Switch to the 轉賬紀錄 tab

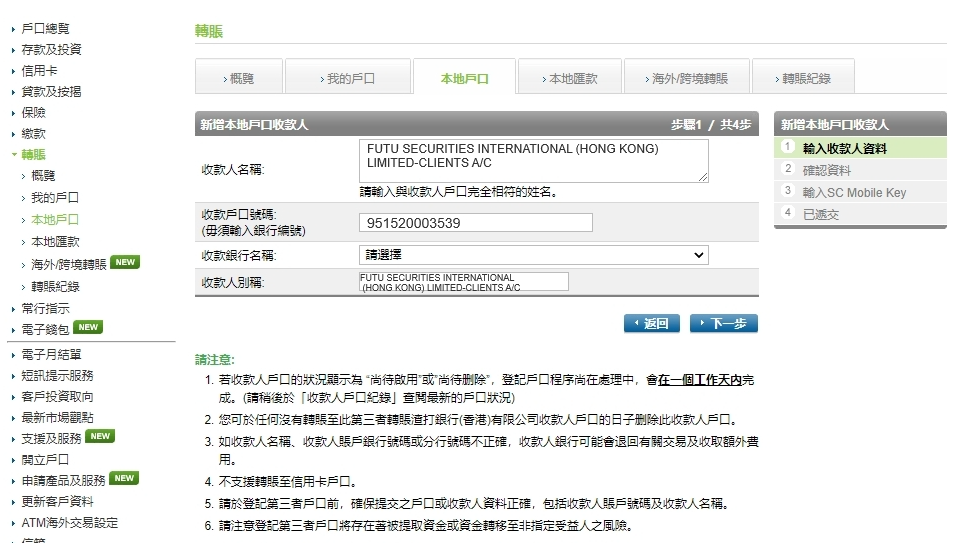(x=803, y=77)
